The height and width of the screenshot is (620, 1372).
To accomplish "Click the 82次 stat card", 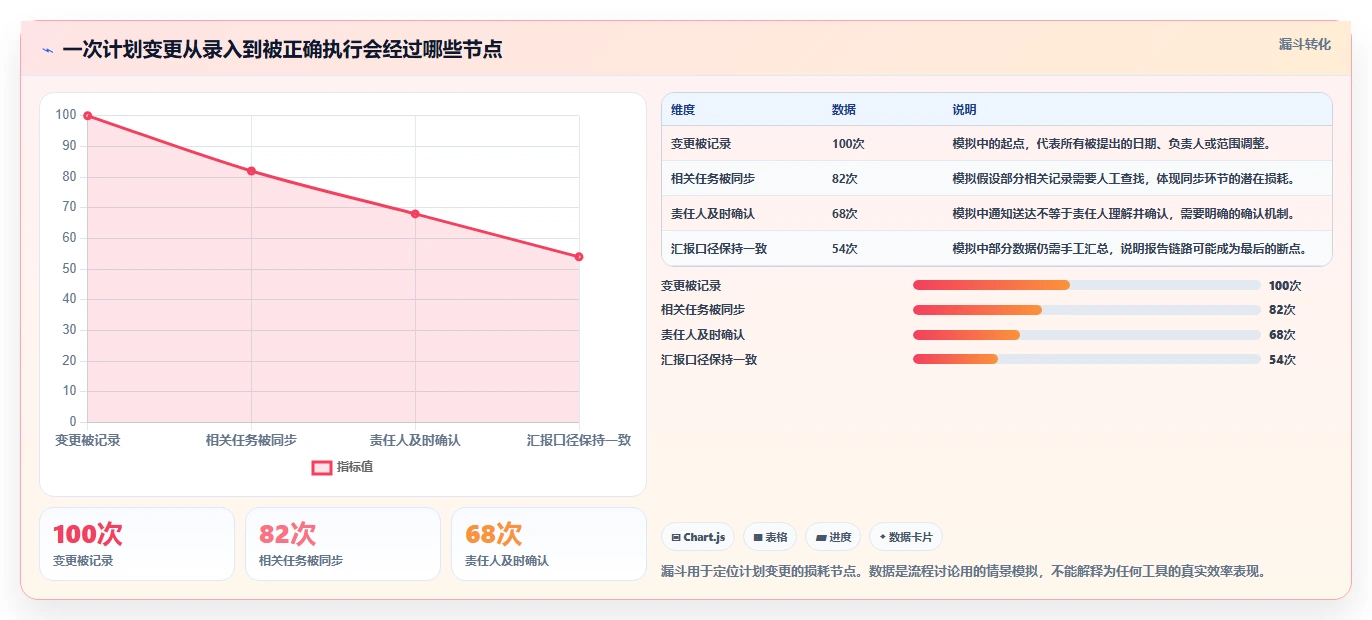I will [x=343, y=544].
